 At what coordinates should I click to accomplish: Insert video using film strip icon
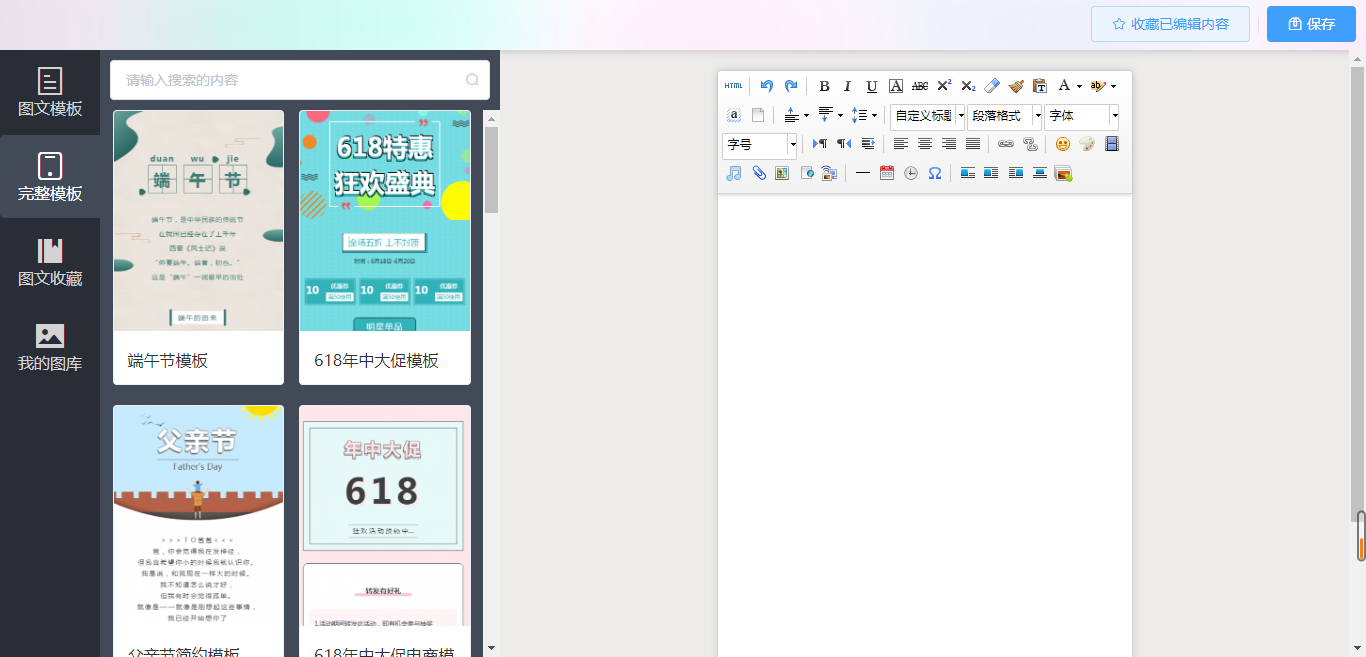1111,144
